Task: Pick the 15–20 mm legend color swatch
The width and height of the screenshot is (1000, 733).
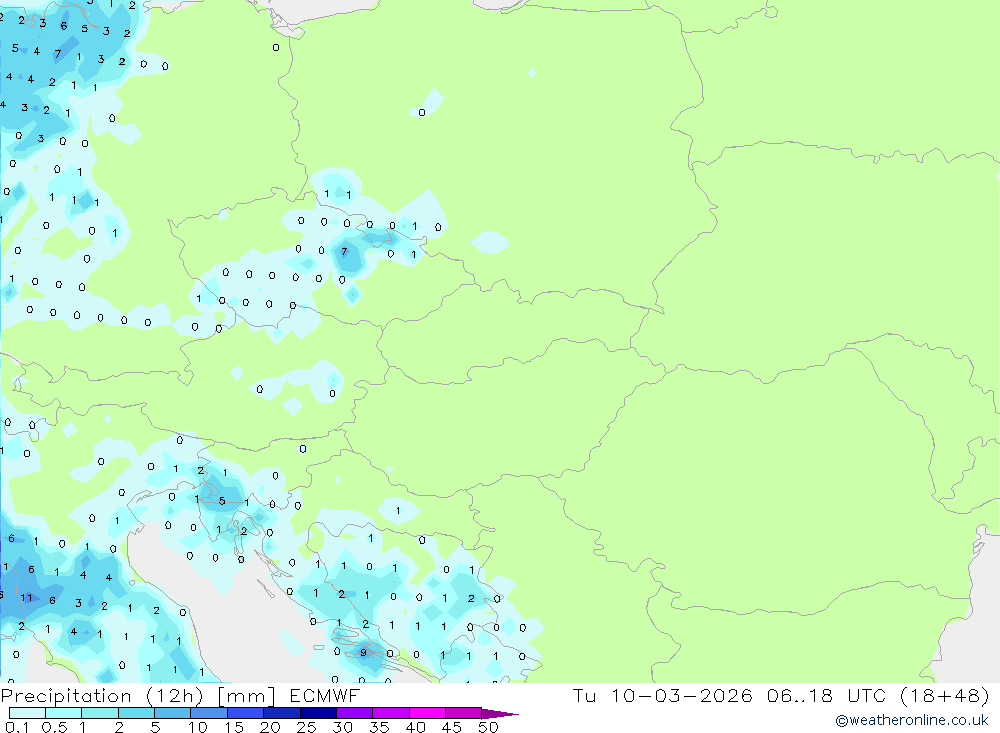Action: pos(246,713)
